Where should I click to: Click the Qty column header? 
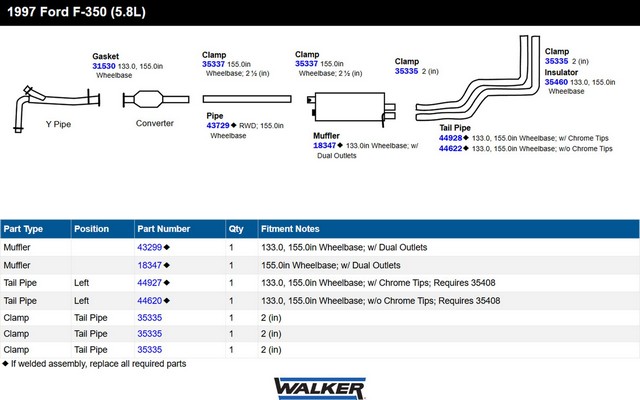tap(242, 229)
